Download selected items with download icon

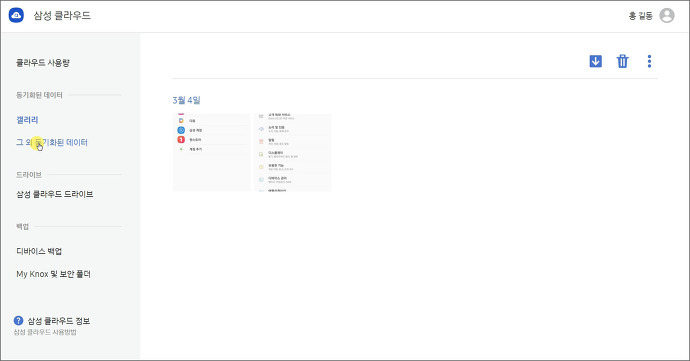tap(595, 61)
